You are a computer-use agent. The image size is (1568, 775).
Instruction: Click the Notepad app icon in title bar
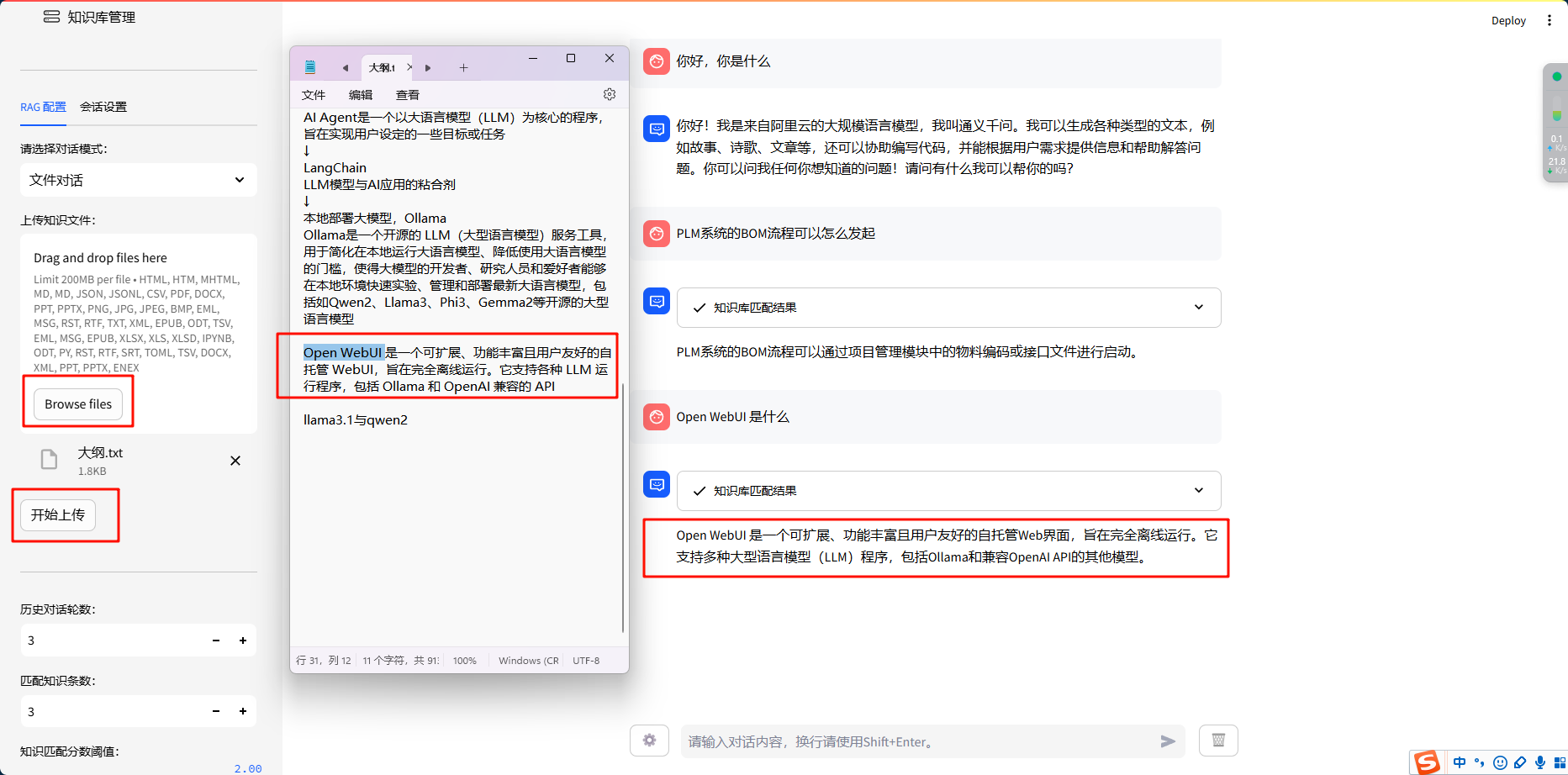tap(310, 67)
